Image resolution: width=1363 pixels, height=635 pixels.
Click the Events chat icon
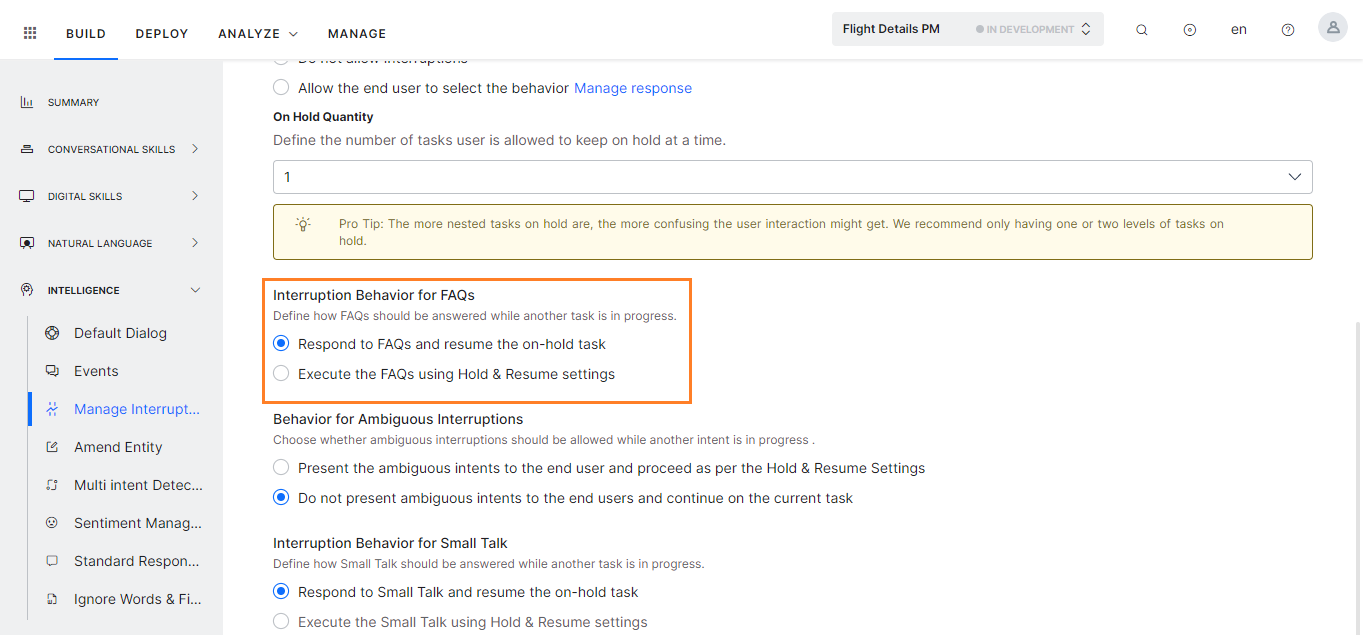click(x=52, y=371)
